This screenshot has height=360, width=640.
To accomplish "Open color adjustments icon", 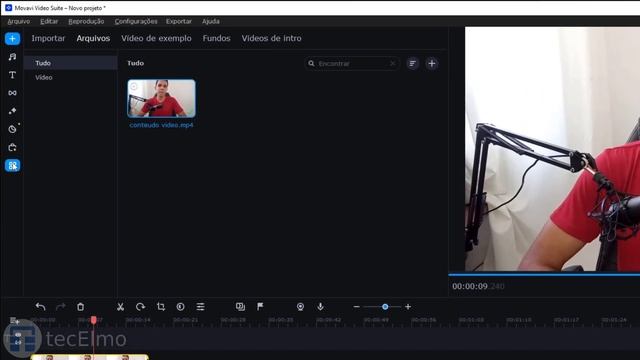I will (180, 307).
